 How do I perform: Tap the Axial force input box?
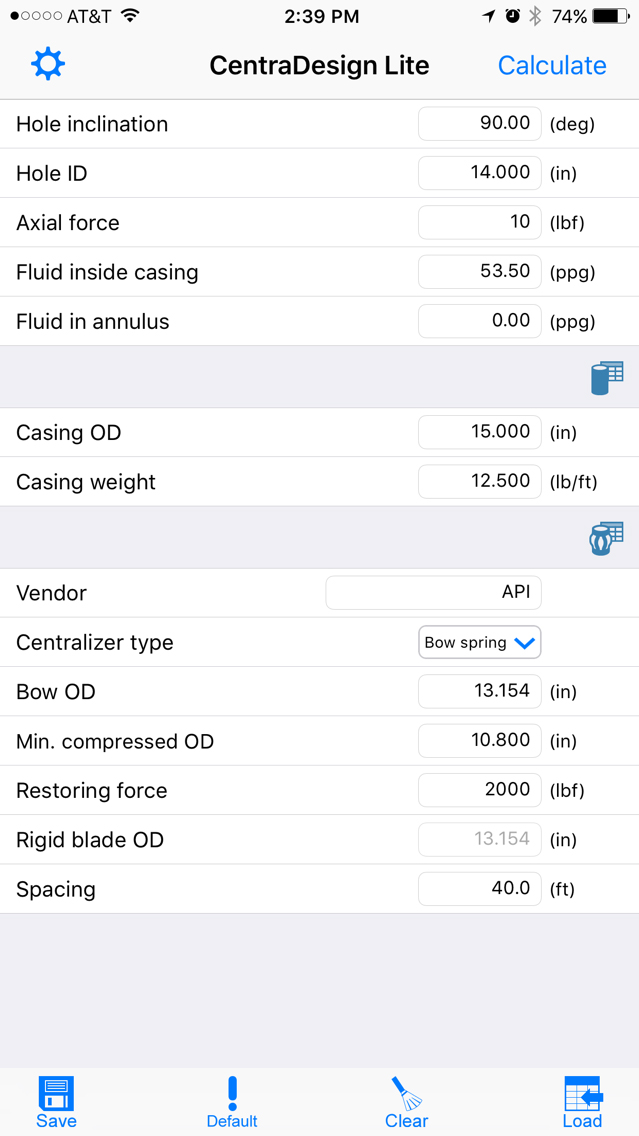point(480,222)
